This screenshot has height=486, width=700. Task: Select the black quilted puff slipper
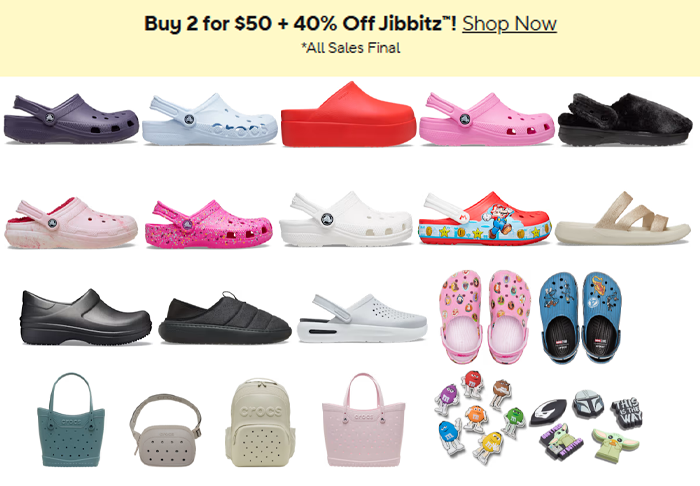coord(225,317)
